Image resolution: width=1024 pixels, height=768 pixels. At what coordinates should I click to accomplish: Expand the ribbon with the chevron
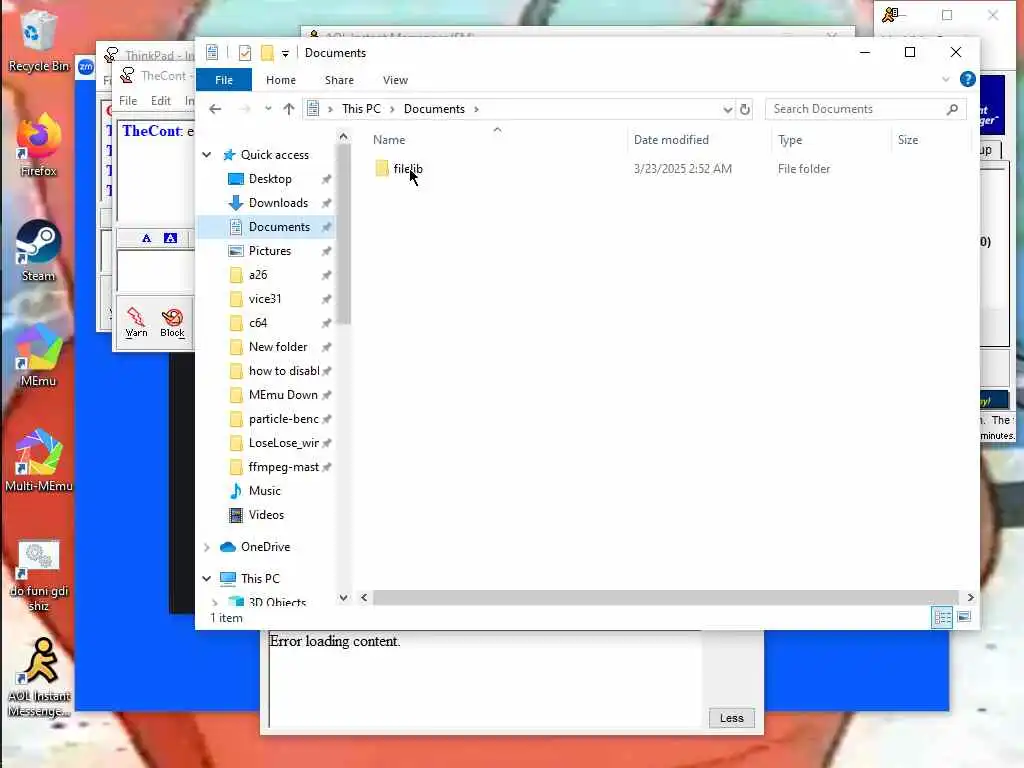(x=946, y=80)
